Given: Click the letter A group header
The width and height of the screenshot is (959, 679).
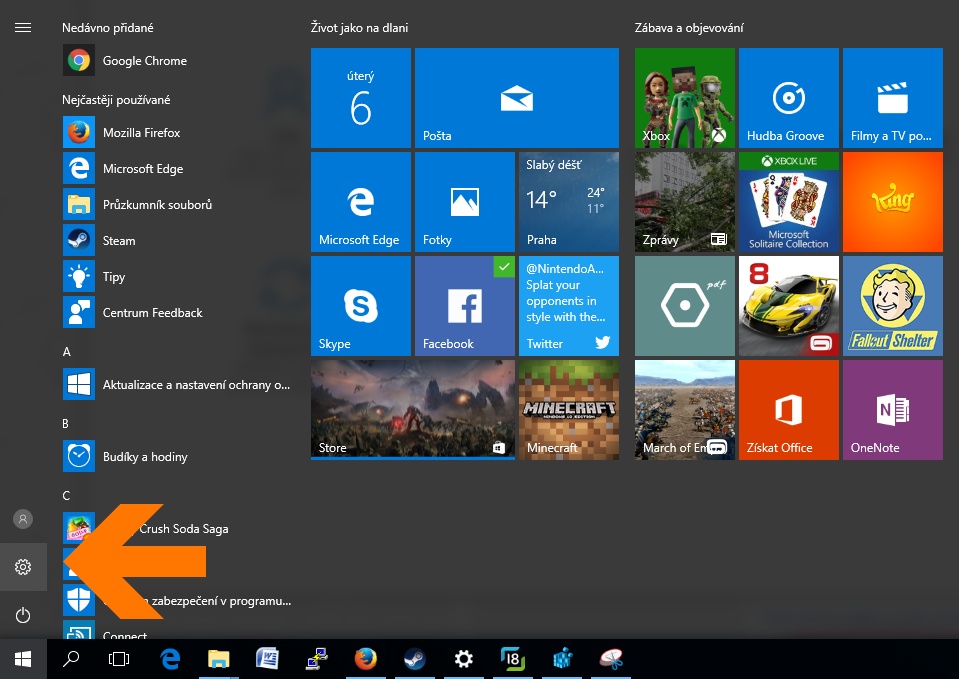Looking at the screenshot, I should click(67, 352).
